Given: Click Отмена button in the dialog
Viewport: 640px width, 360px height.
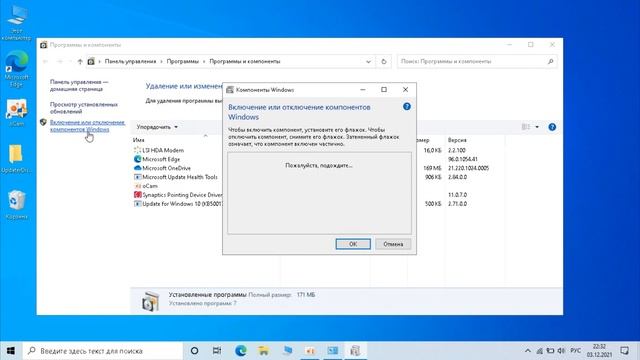Looking at the screenshot, I should coord(393,244).
